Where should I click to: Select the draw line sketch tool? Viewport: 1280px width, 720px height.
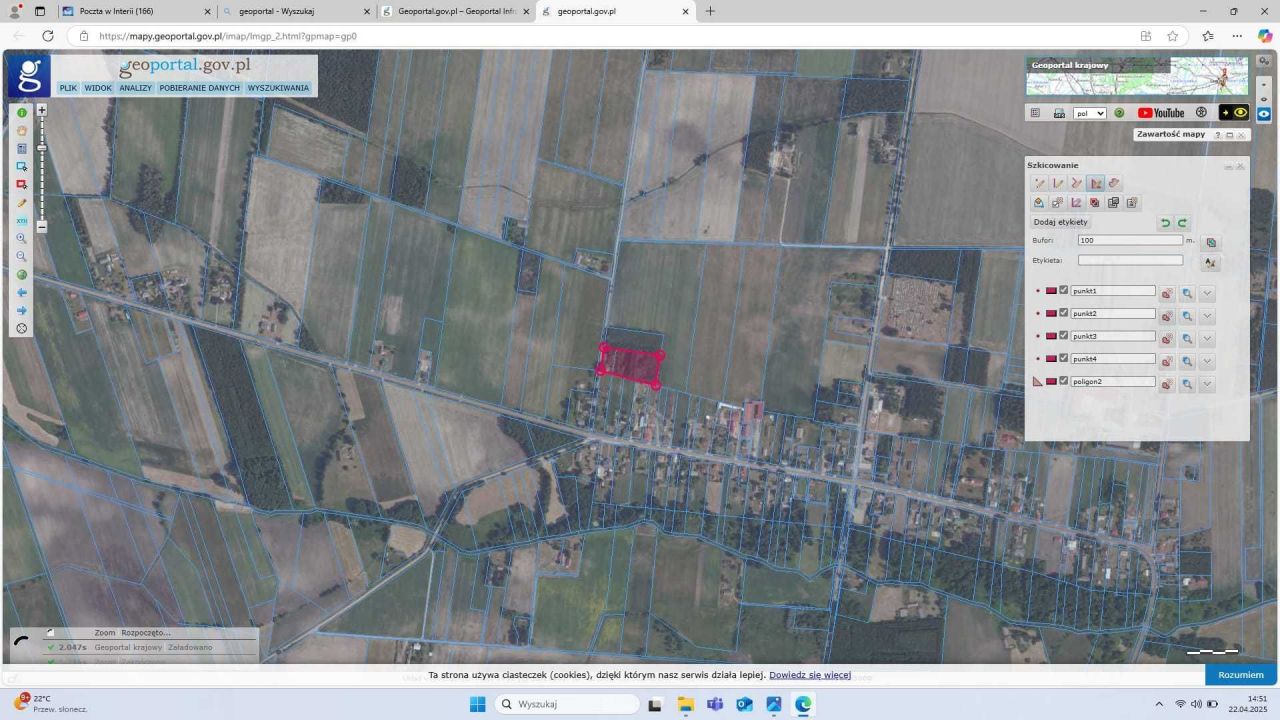[x=1058, y=183]
